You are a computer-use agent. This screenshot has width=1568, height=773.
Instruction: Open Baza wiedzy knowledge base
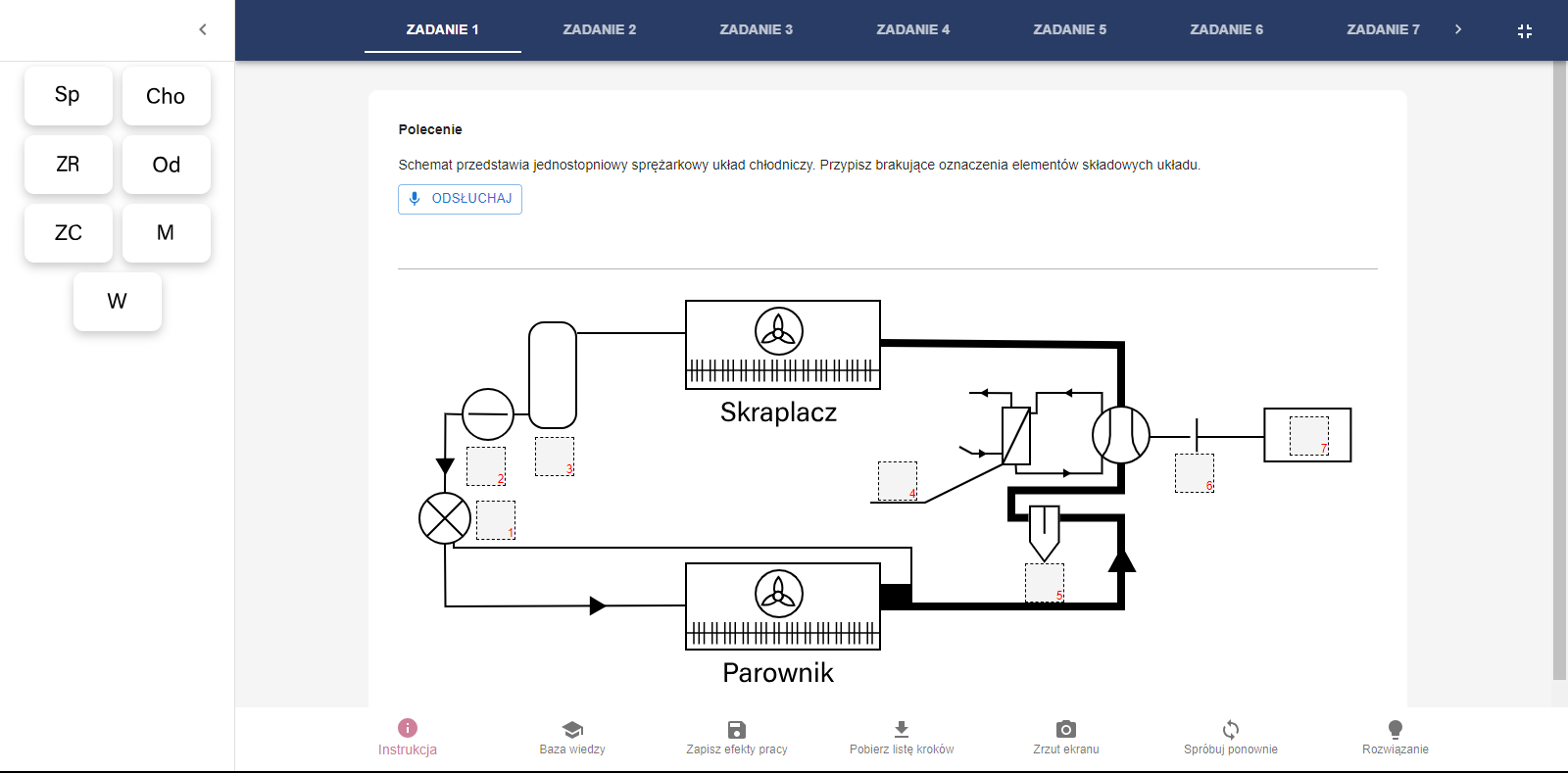(572, 729)
